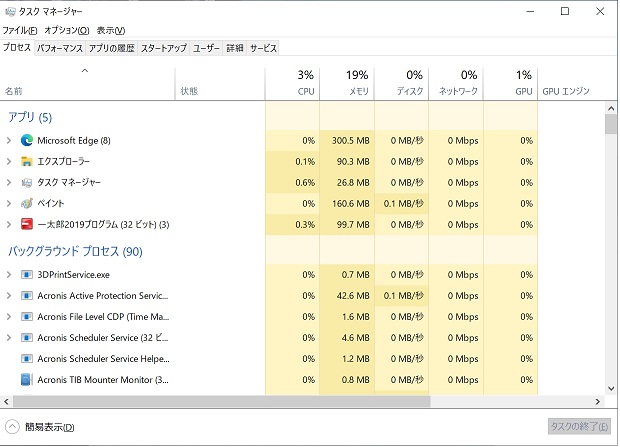Select the タスク マネージャー process icon

[26, 182]
